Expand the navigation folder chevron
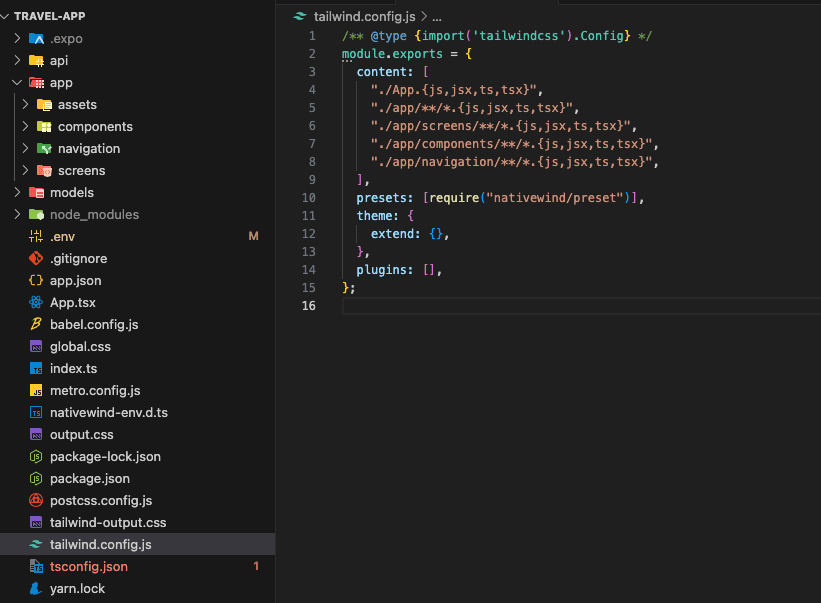Viewport: 821px width, 603px height. 25,148
